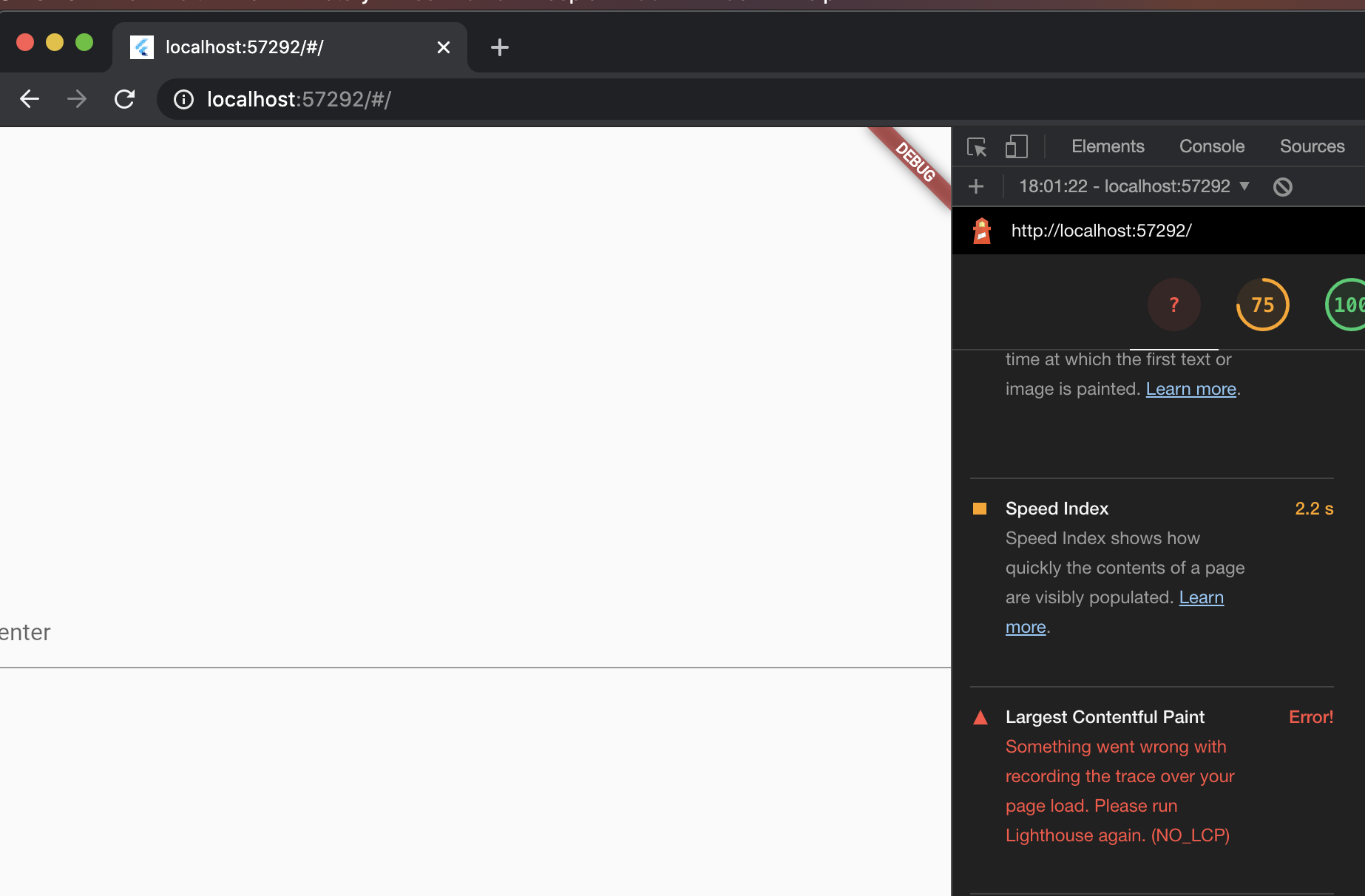Click the Flutter favicon on the browser tab
Viewport: 1365px width, 896px height.
point(141,47)
